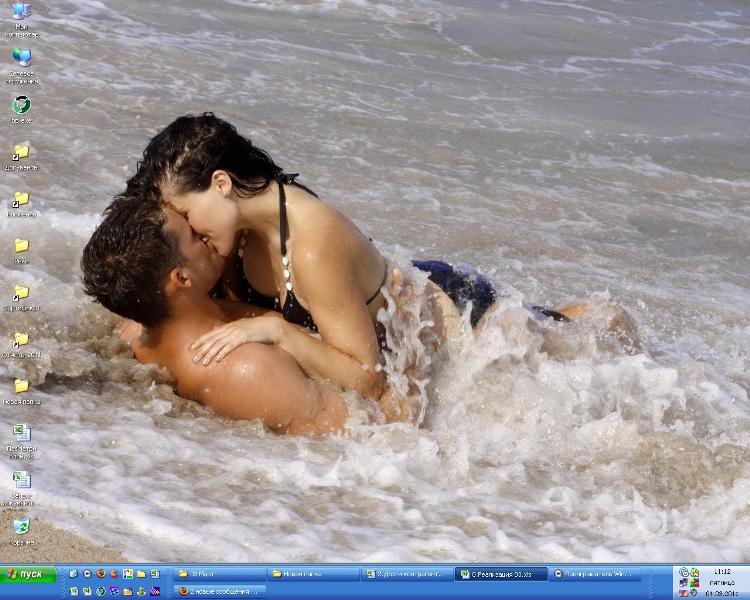Open the Документы folder shortcut
This screenshot has width=750, height=600.
click(21, 152)
